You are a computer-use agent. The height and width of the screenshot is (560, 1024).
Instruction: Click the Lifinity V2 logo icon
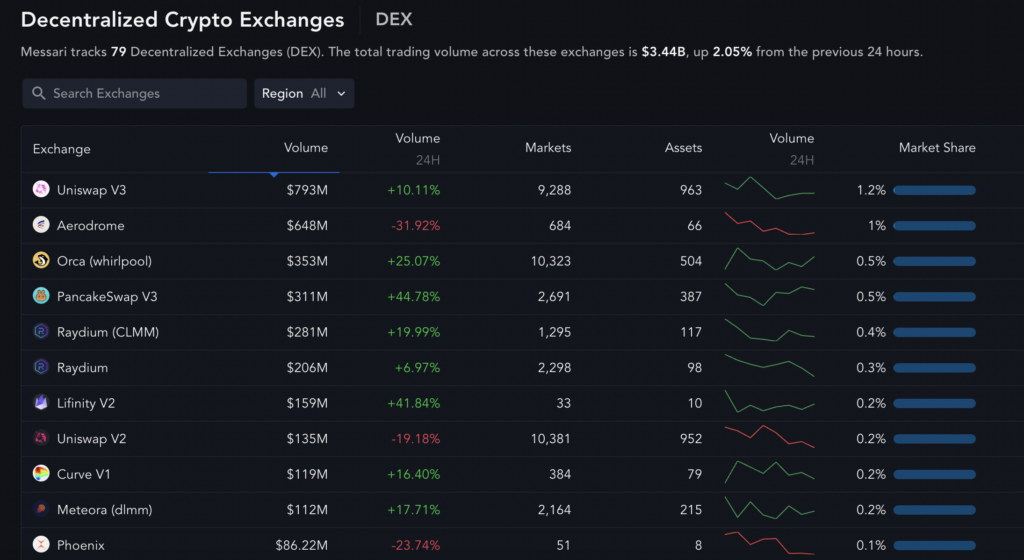tap(40, 402)
